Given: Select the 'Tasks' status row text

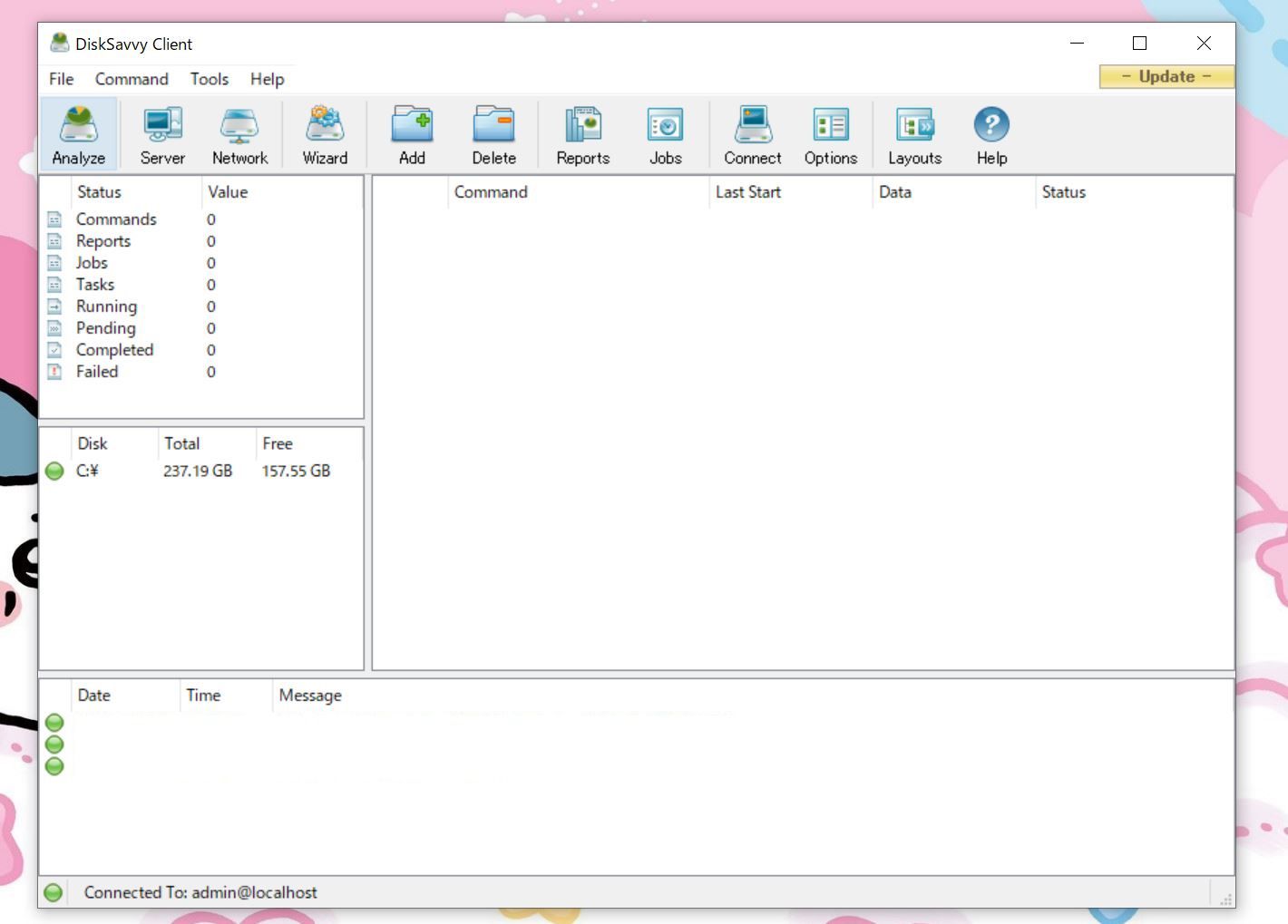Looking at the screenshot, I should (x=95, y=285).
